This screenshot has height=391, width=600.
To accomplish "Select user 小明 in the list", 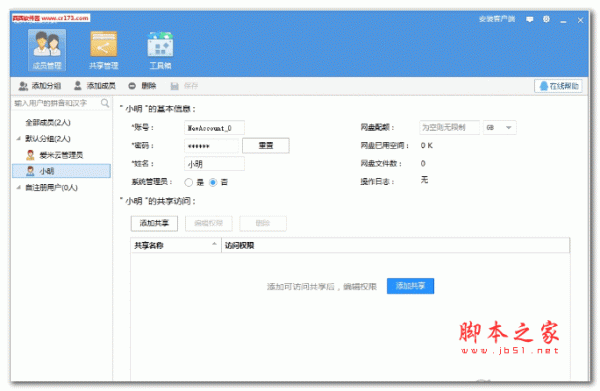I will [61, 171].
